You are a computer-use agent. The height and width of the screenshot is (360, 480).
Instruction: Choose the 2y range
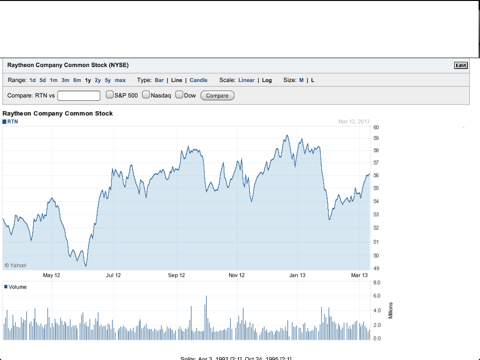98,80
